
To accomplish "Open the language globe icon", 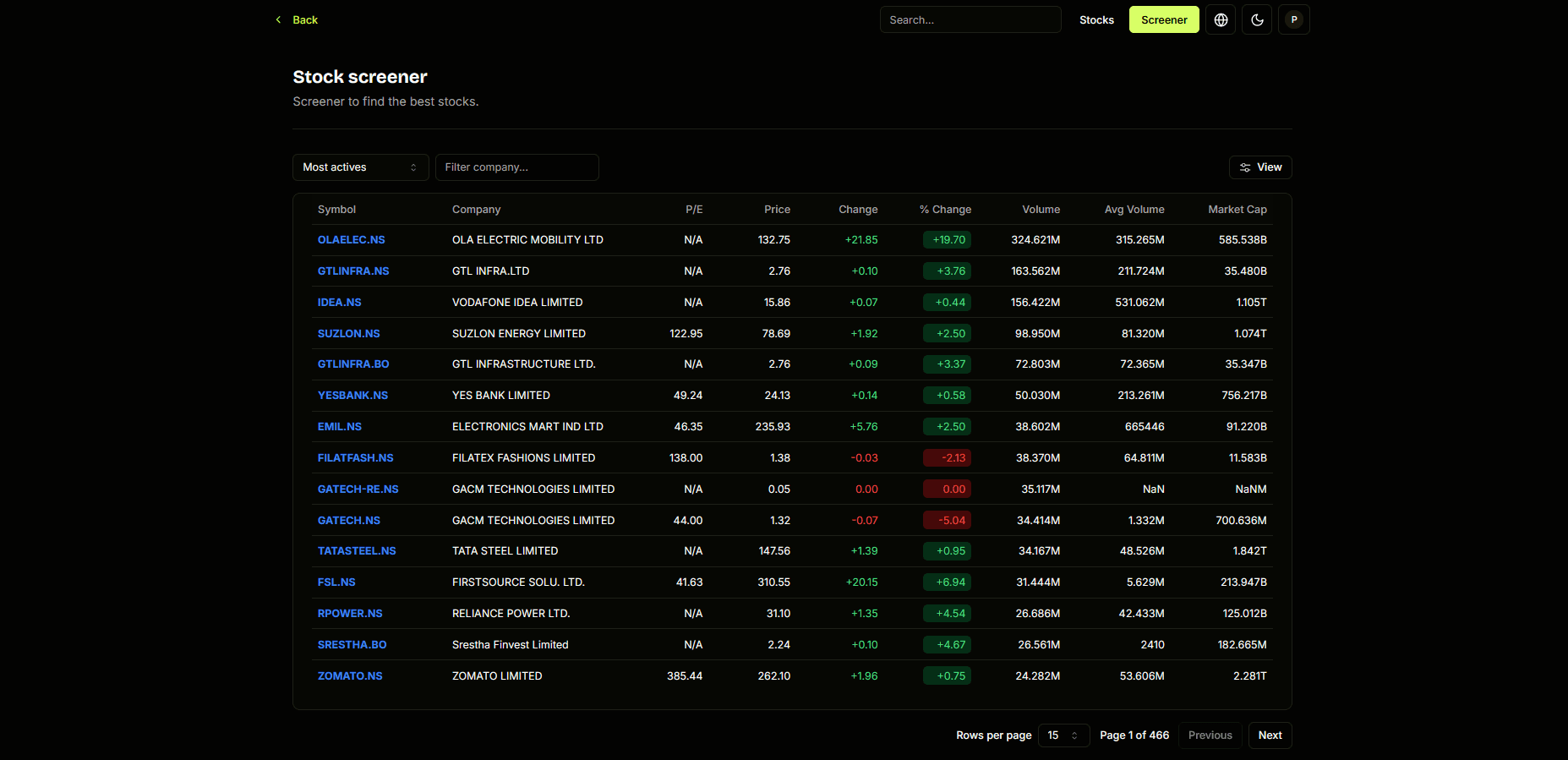I will pos(1221,19).
